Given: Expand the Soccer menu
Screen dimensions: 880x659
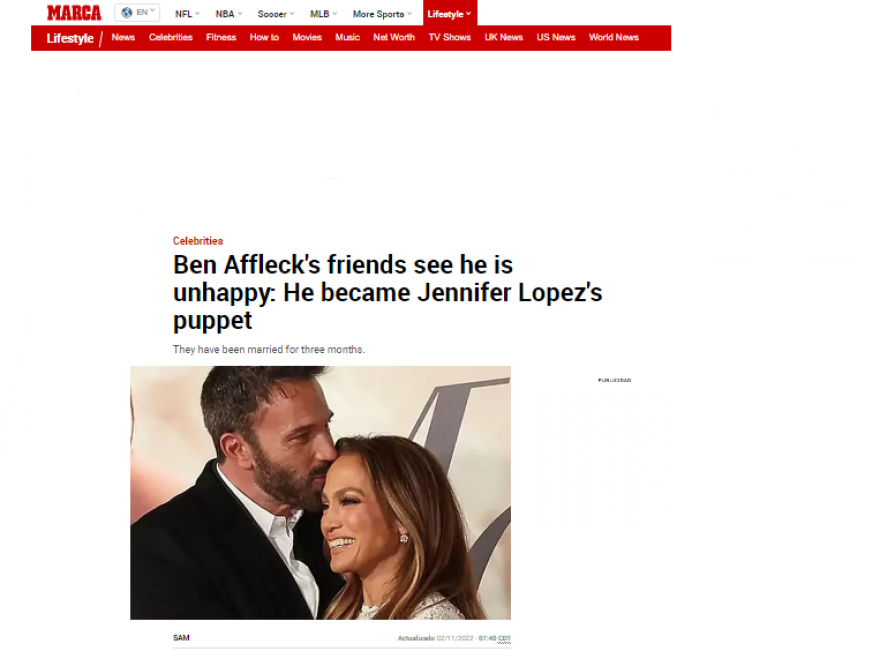Looking at the screenshot, I should [x=276, y=14].
